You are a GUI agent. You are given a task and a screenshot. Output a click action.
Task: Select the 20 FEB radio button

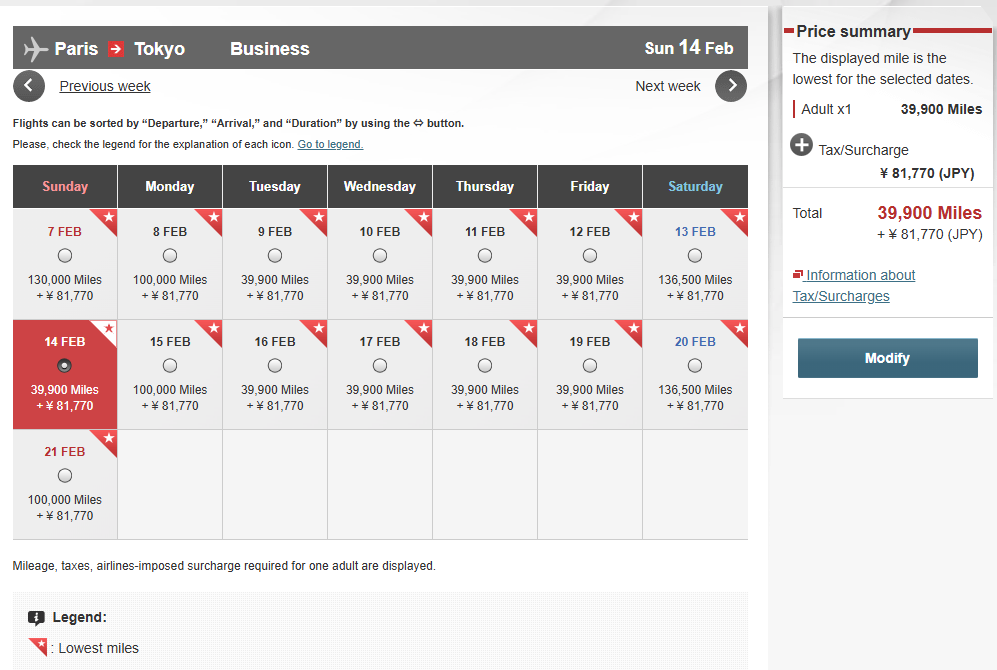[x=695, y=366]
